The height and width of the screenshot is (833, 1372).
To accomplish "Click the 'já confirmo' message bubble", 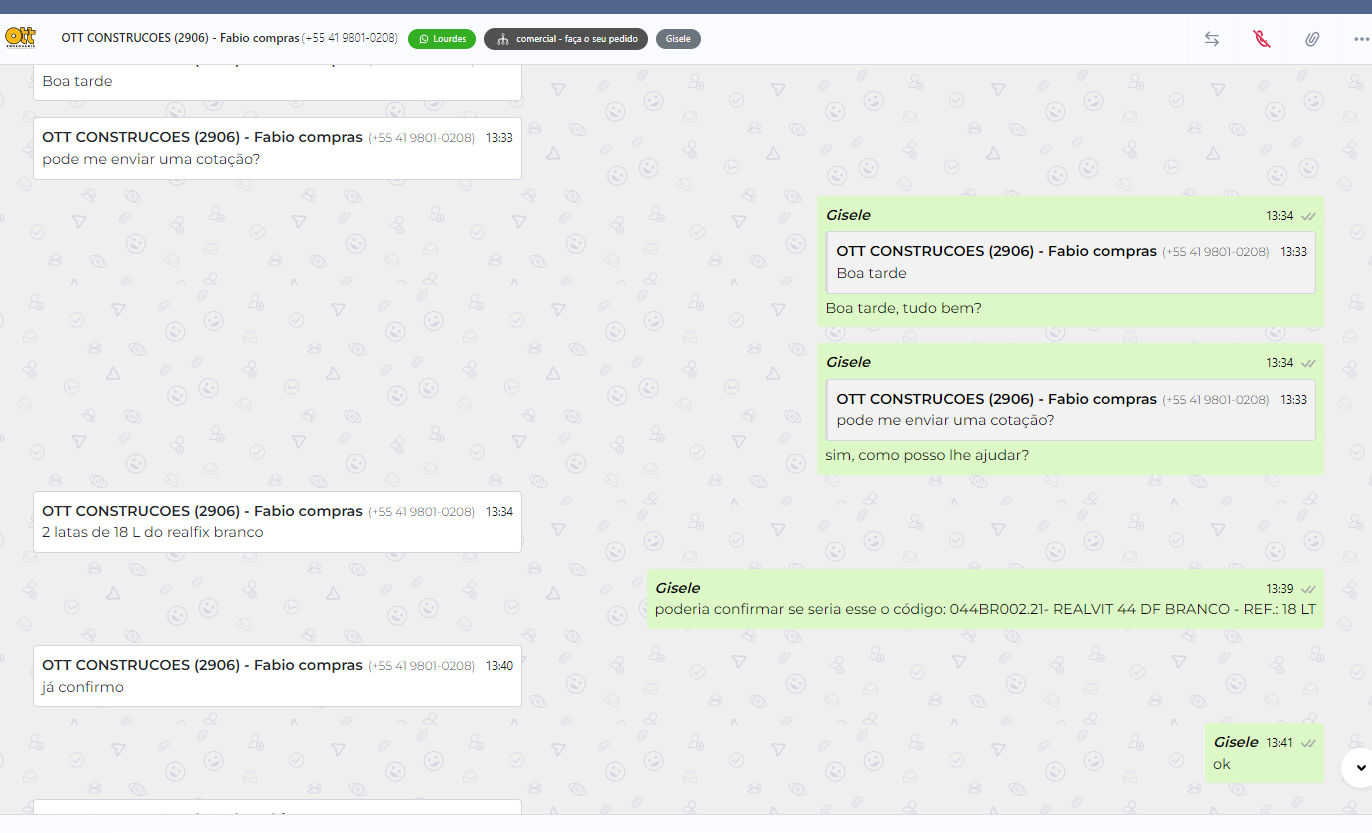I will coord(83,687).
